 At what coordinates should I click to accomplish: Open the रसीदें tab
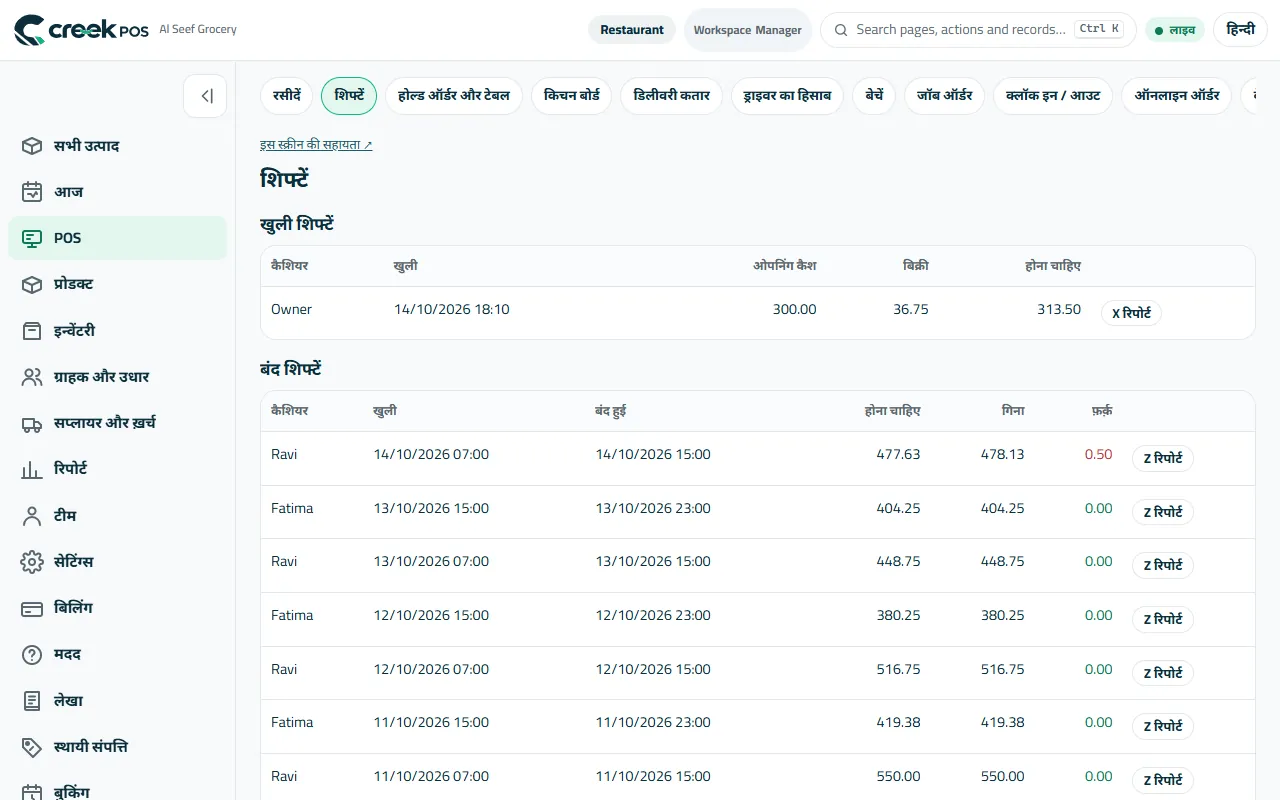(x=287, y=96)
